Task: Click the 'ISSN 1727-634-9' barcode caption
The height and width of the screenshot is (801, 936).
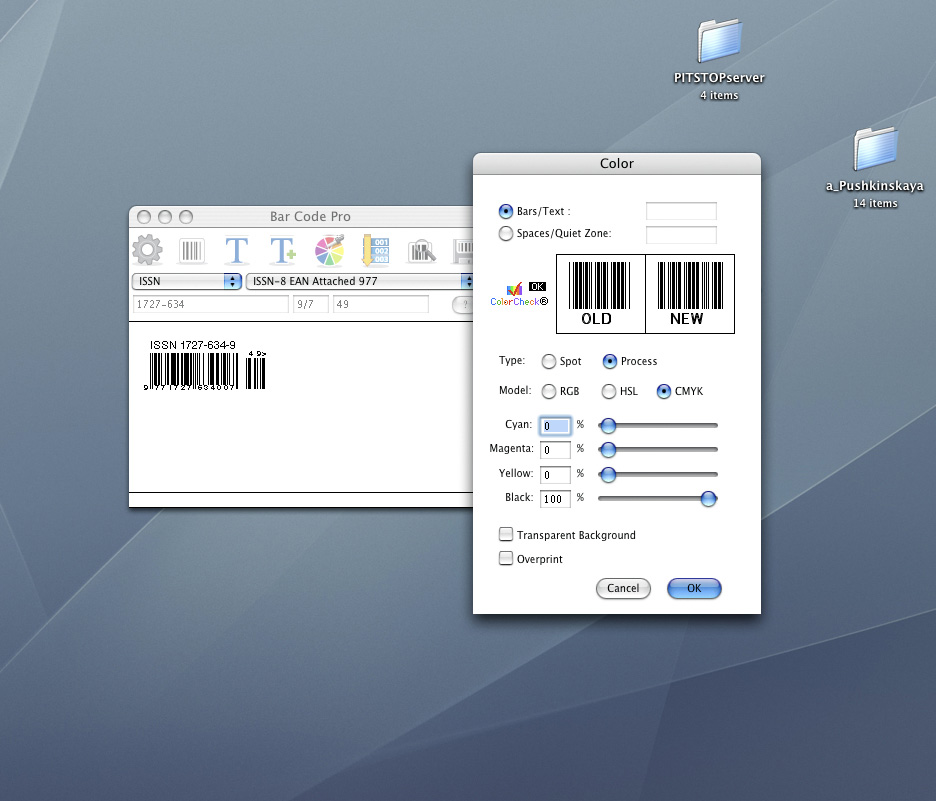Action: point(192,345)
